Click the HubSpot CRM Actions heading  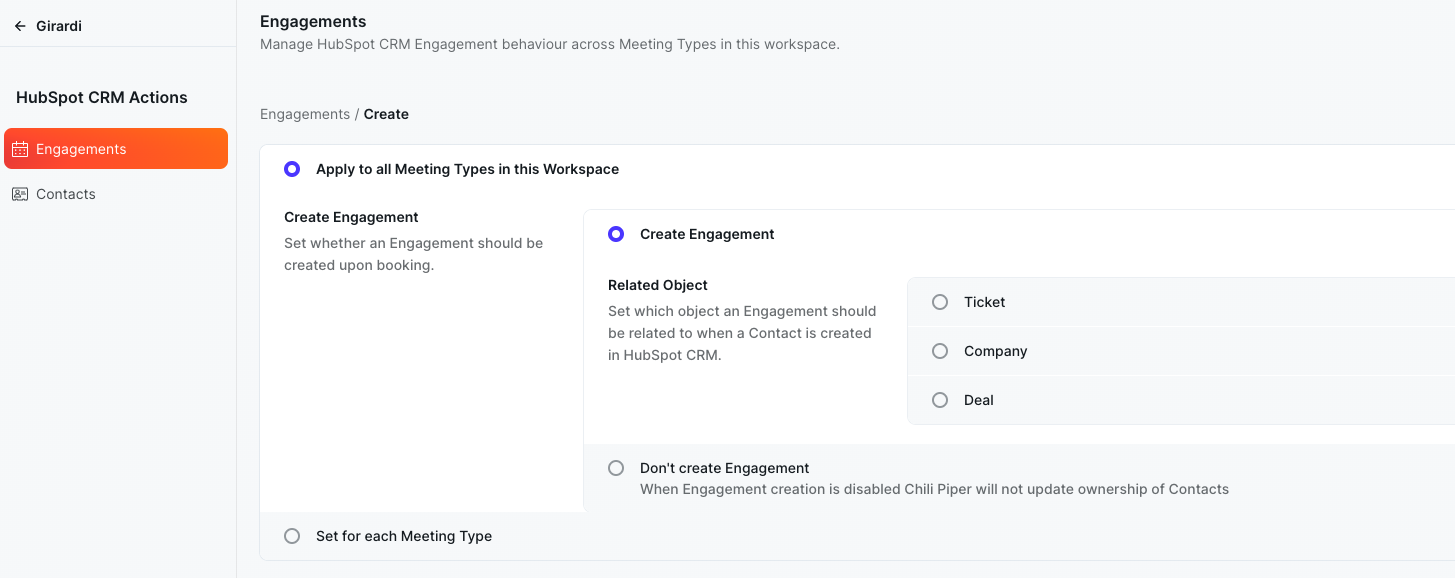click(x=102, y=97)
